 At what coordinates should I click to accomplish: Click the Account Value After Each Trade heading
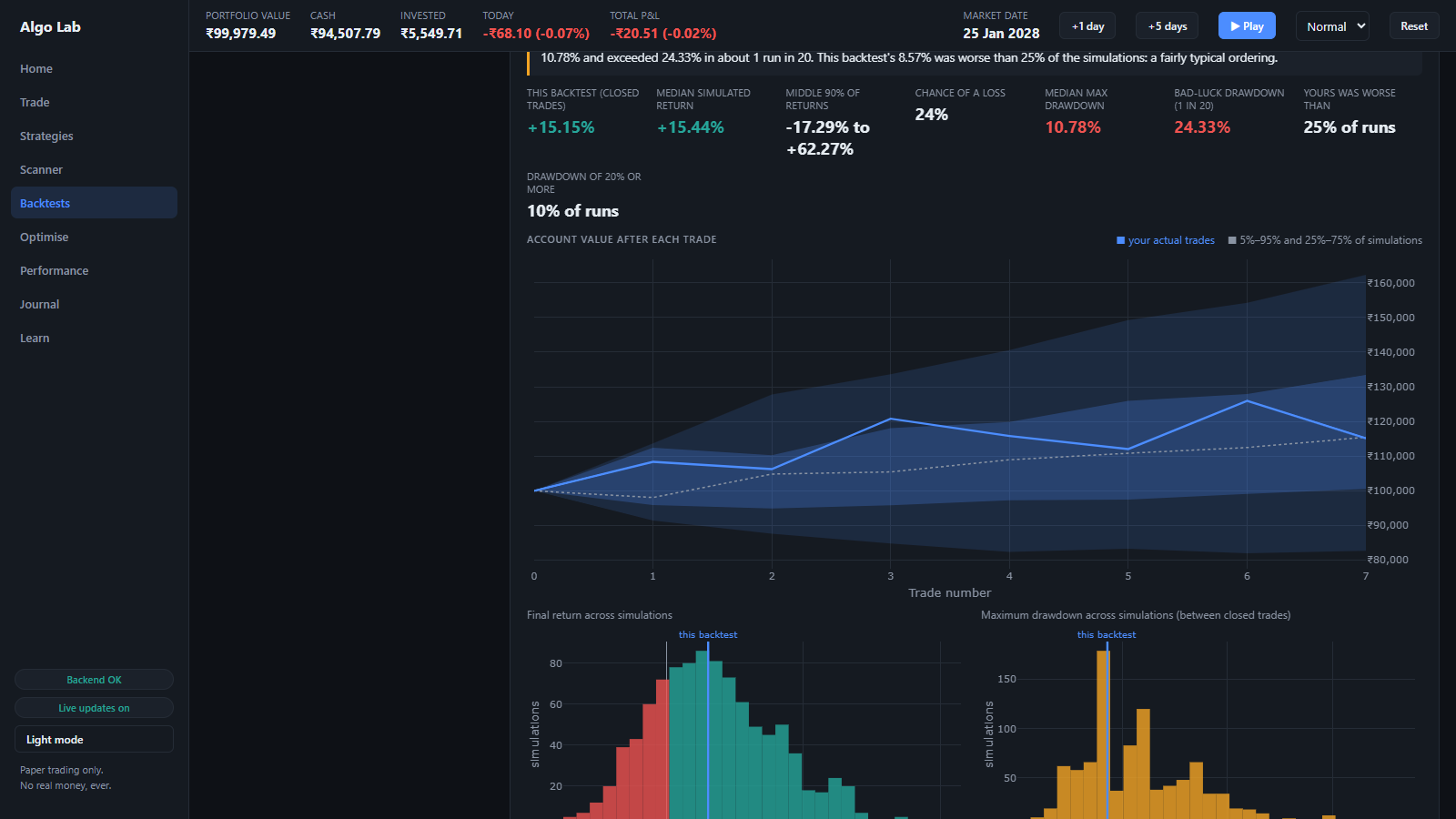[x=622, y=239]
